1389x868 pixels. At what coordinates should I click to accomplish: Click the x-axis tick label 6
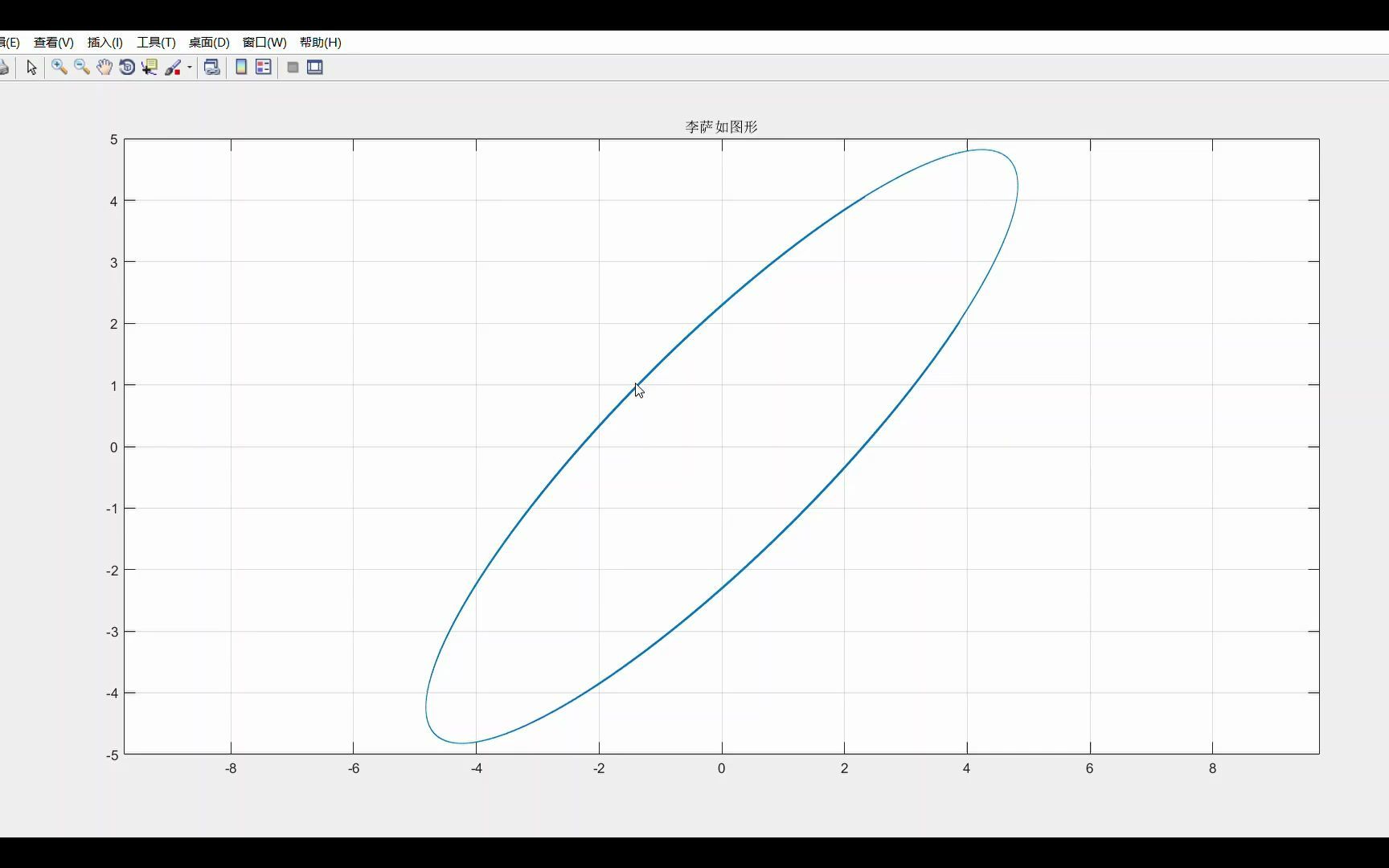(1090, 768)
